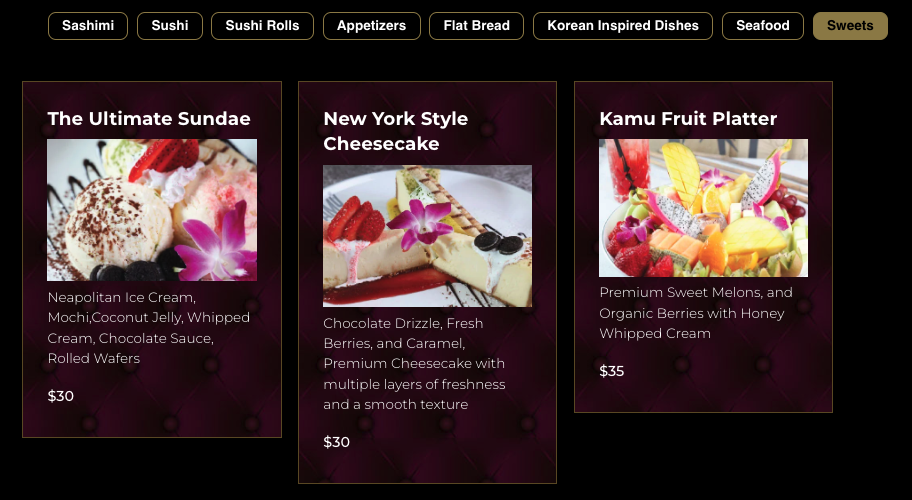Screen dimensions: 912x500
Task: Show the Appetizers menu category
Action: tap(371, 26)
